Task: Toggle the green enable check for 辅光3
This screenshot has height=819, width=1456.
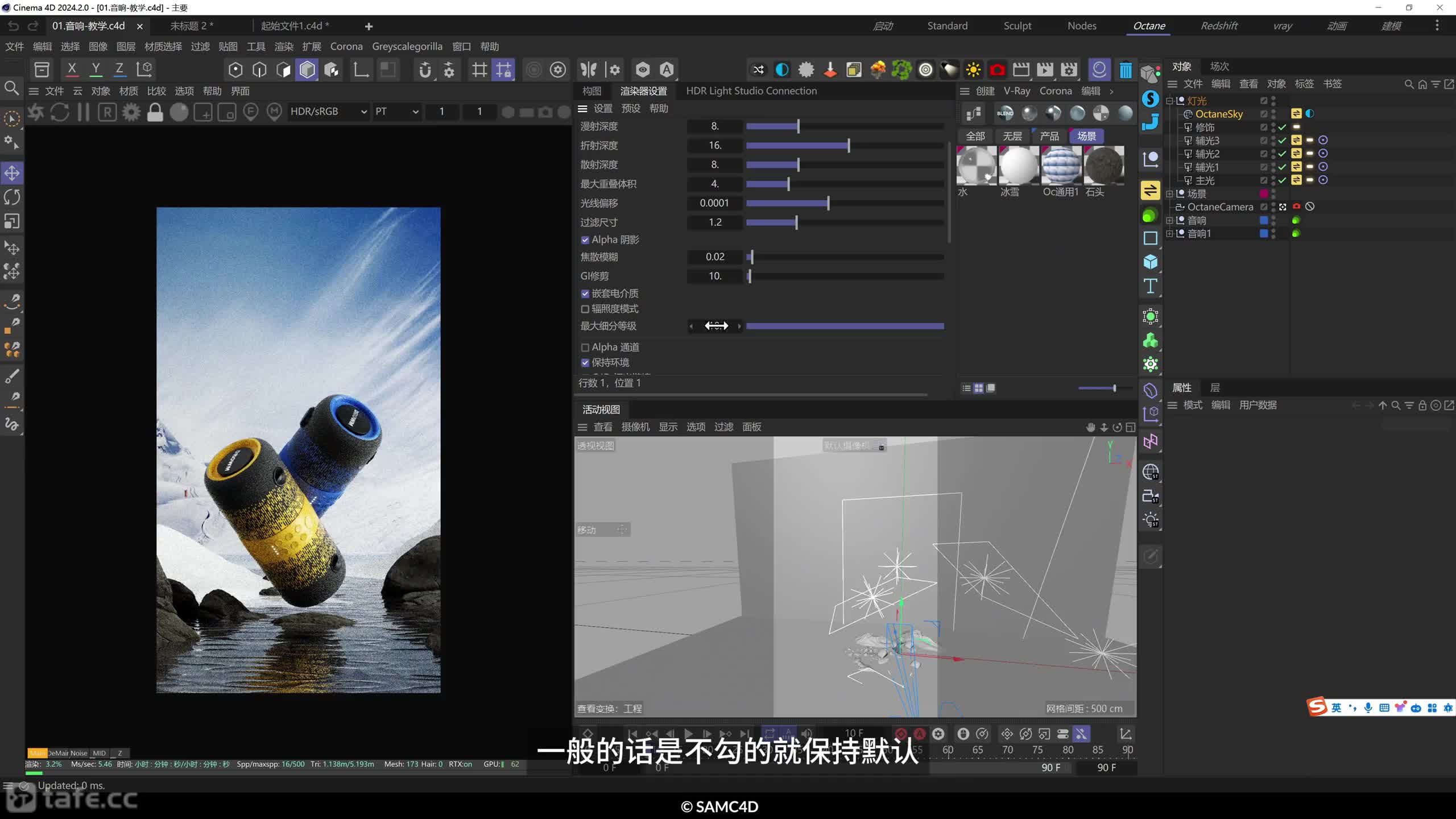Action: pos(1282,140)
